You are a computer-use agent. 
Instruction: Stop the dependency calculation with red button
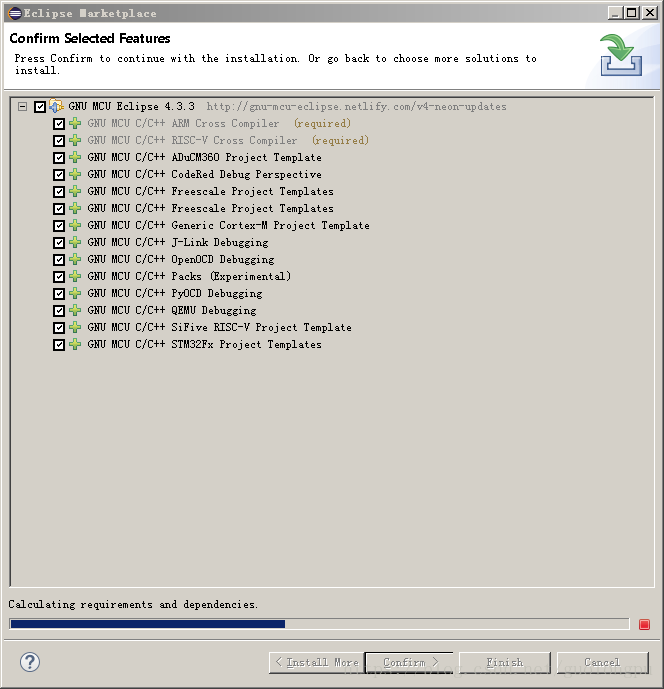(x=644, y=624)
